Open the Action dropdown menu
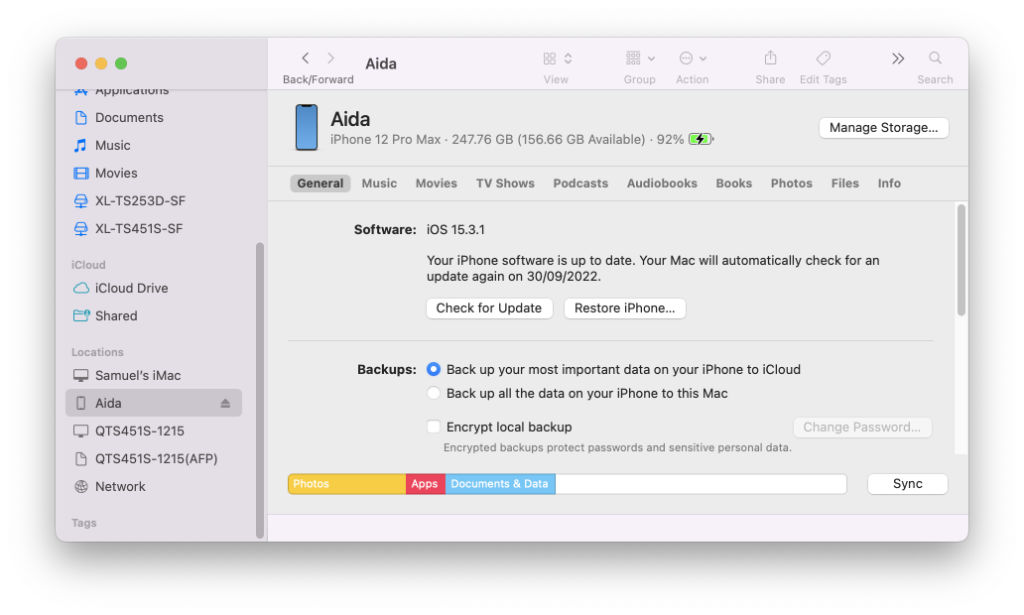The image size is (1024, 615). pos(692,58)
